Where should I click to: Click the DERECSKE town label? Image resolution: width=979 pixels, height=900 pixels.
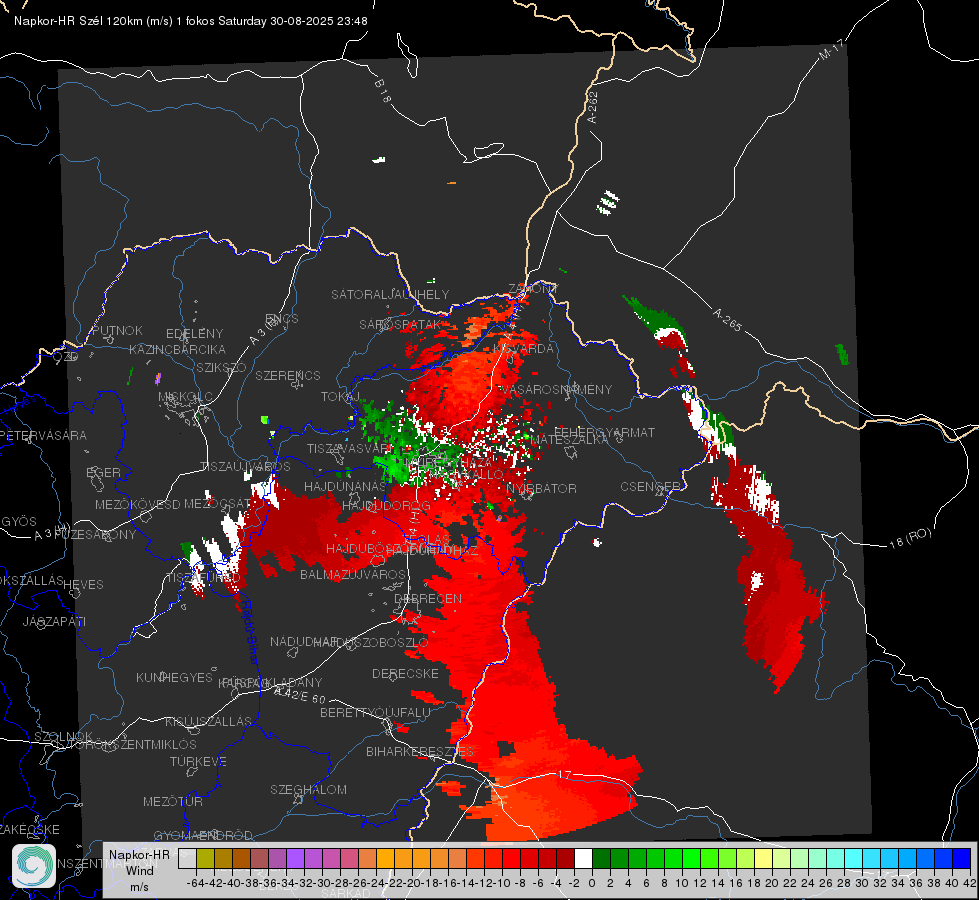click(x=405, y=673)
